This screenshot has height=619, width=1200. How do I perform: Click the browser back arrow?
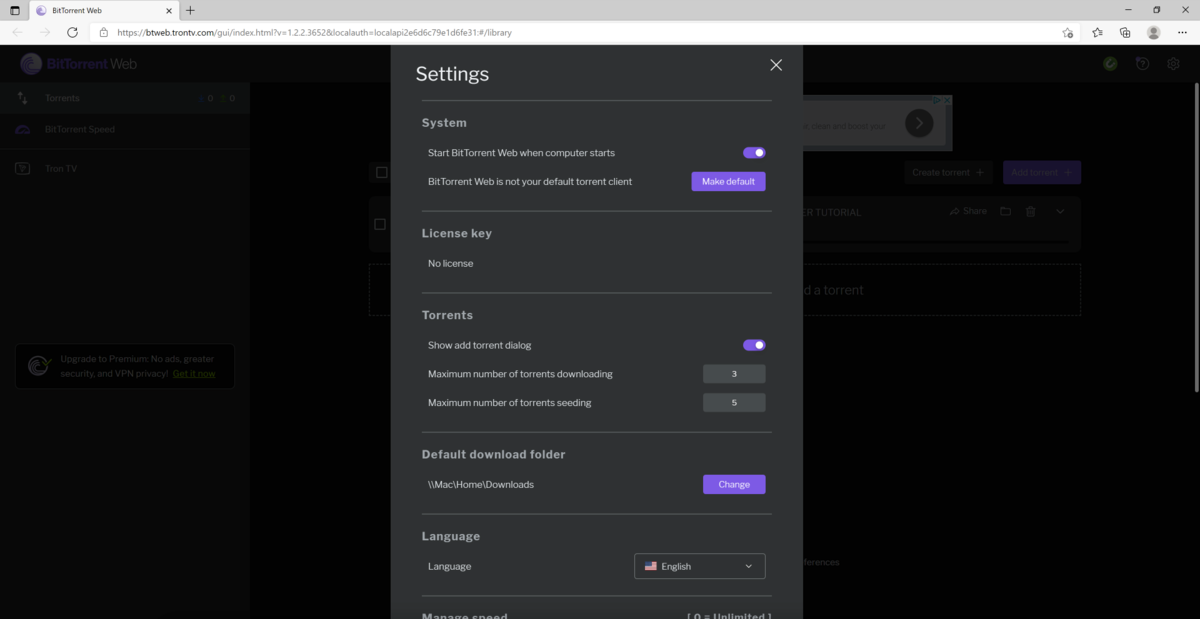point(18,32)
